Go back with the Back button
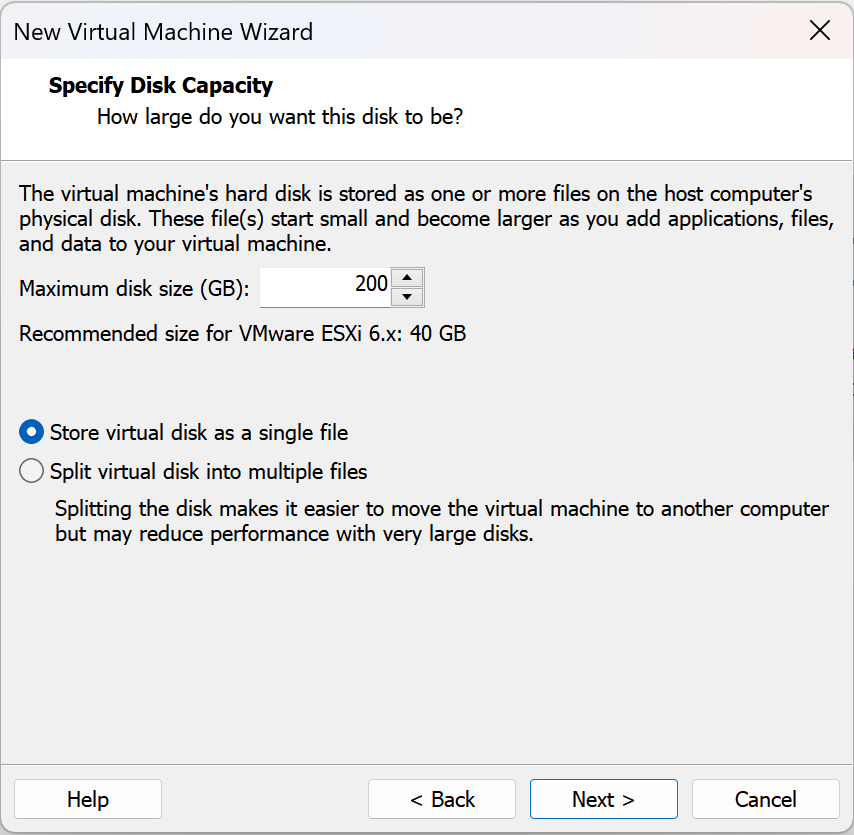The height and width of the screenshot is (835, 854). click(442, 799)
